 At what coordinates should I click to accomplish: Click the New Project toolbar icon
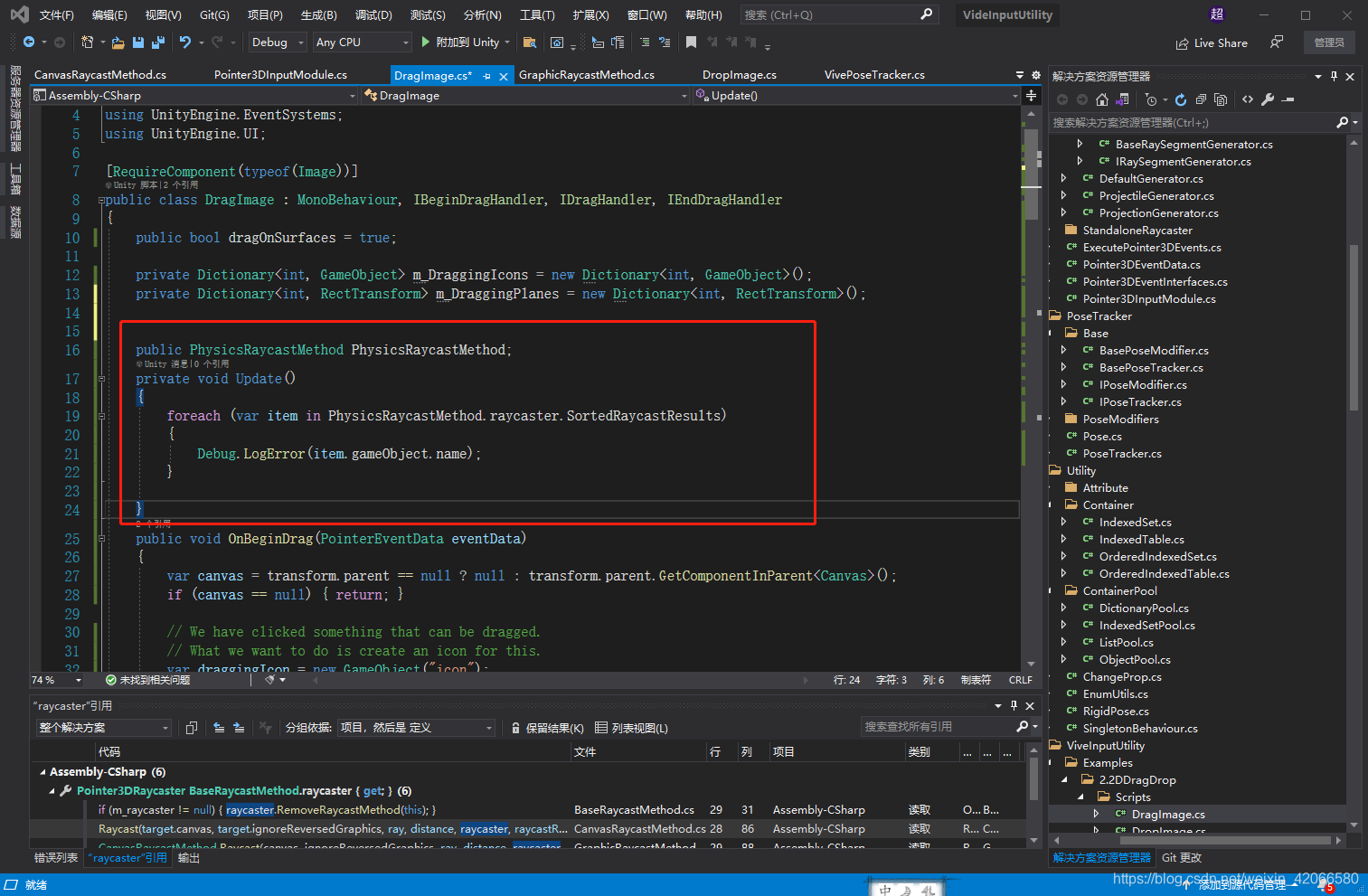[x=87, y=42]
